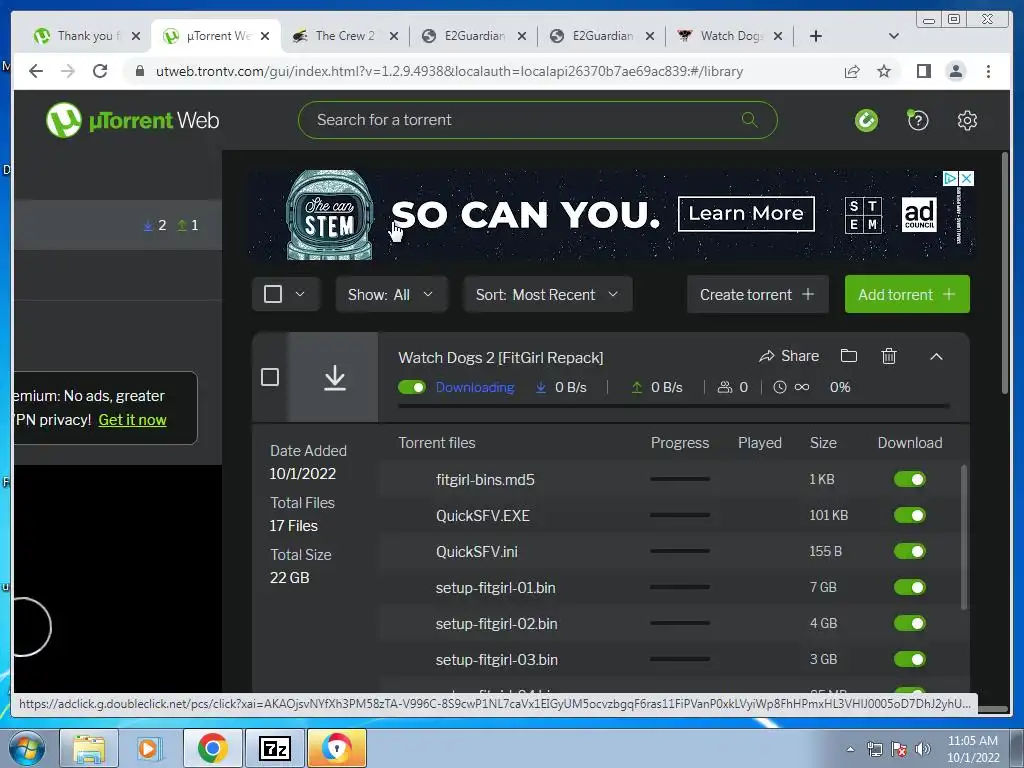The image size is (1024, 768).
Task: Click the Watch Dogs 2 [FitGirl Repack] title
Action: coord(501,358)
